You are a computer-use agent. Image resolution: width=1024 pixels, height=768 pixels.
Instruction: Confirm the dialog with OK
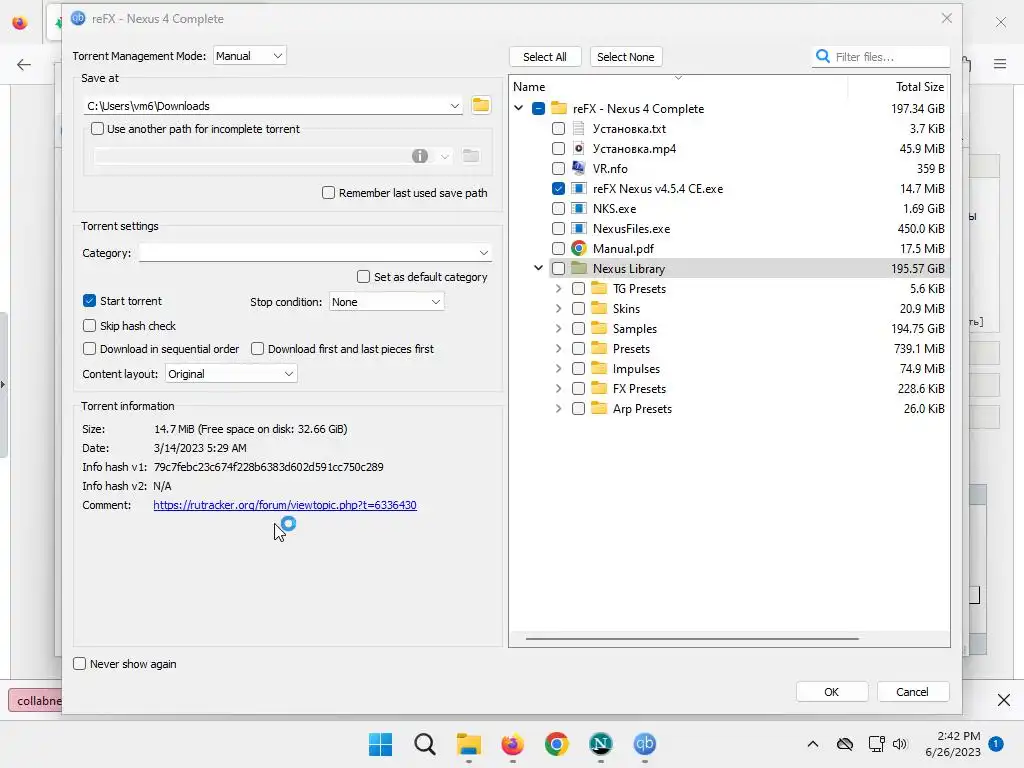click(831, 692)
